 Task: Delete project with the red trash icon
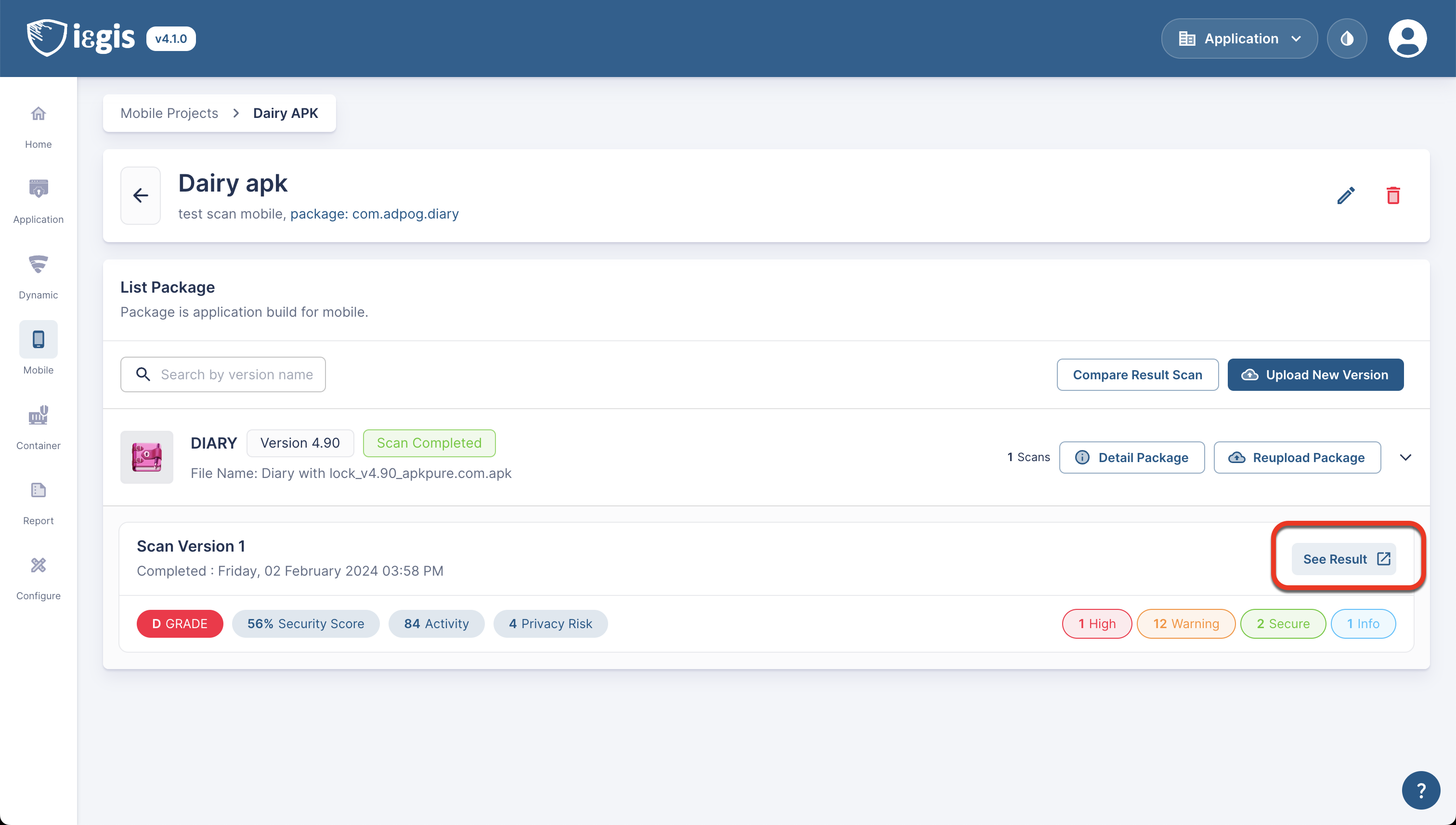[x=1393, y=195]
